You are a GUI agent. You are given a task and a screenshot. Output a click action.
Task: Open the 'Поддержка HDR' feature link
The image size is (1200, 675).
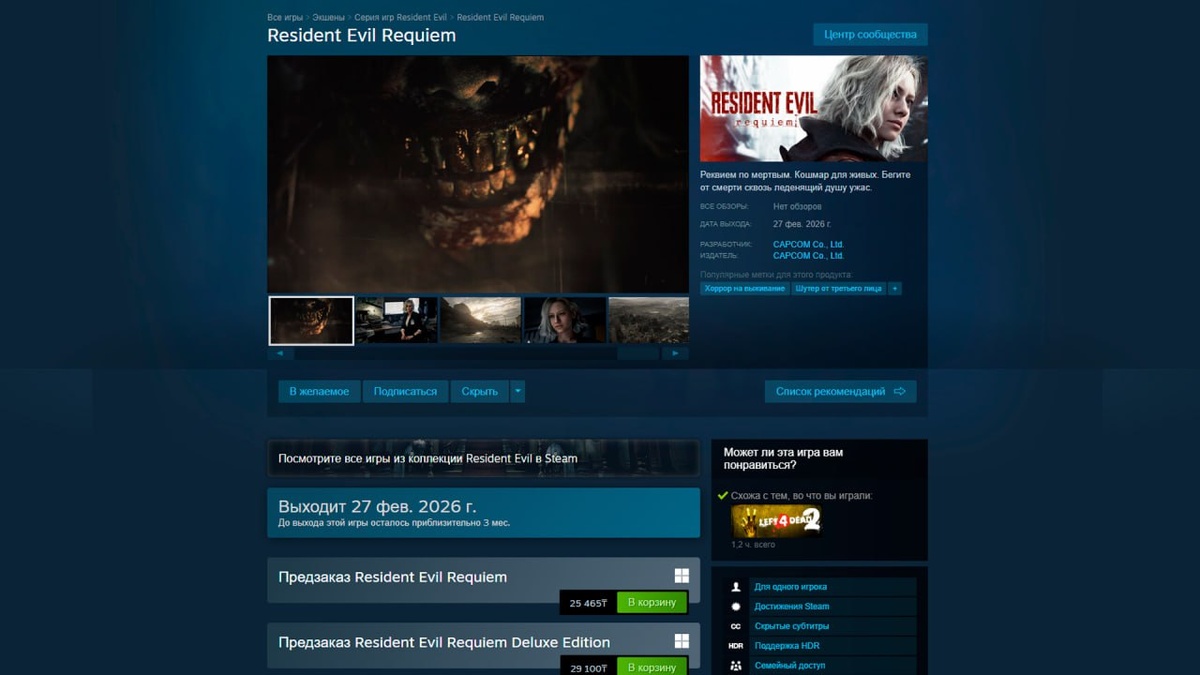[x=786, y=646]
